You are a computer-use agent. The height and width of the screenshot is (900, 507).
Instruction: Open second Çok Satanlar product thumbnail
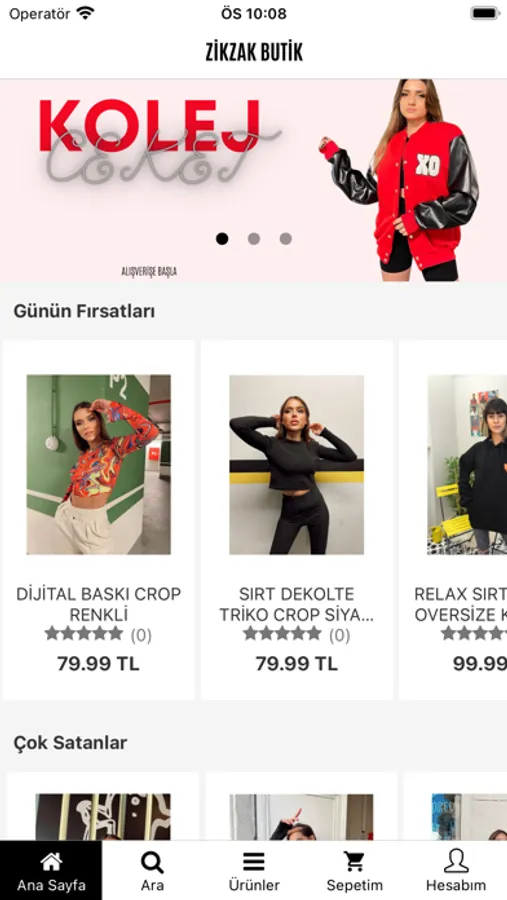(x=301, y=817)
